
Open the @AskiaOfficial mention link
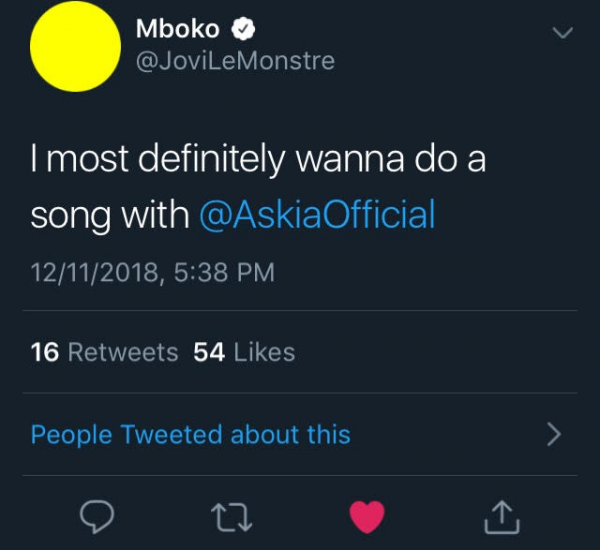coord(319,215)
